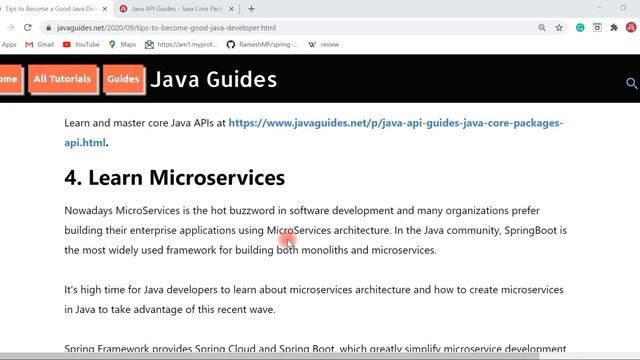Open the Maps bookmark
The image size is (640, 360).
(122, 44)
